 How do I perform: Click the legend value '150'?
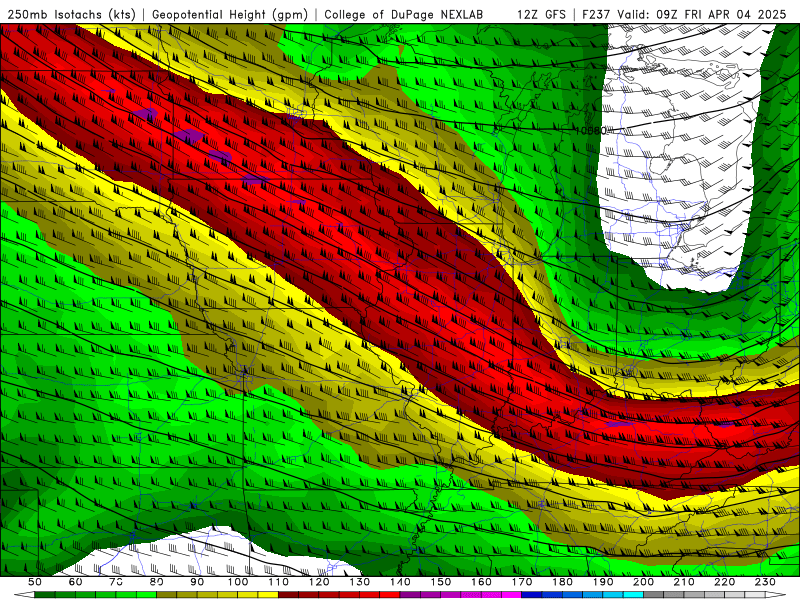click(440, 582)
